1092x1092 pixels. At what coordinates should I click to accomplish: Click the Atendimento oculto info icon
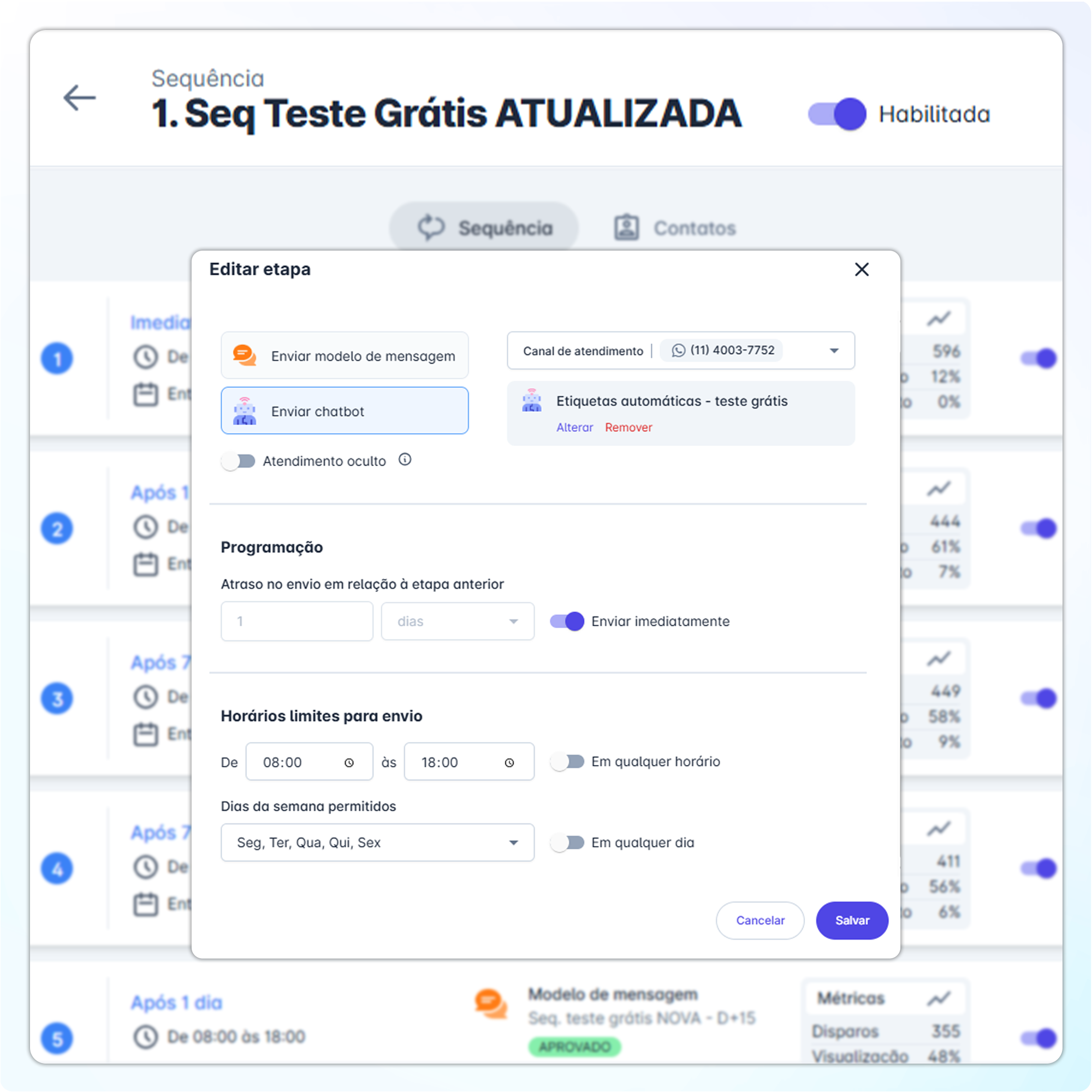(x=405, y=460)
